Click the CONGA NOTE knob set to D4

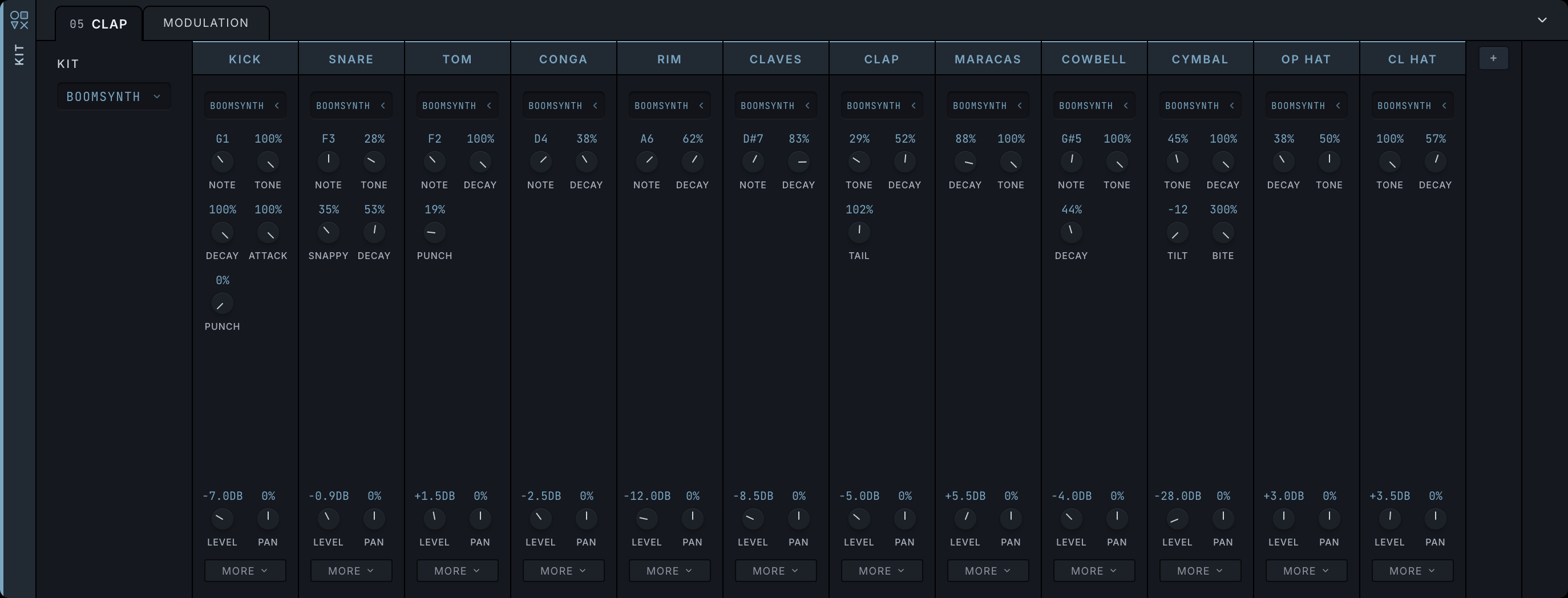[x=540, y=161]
